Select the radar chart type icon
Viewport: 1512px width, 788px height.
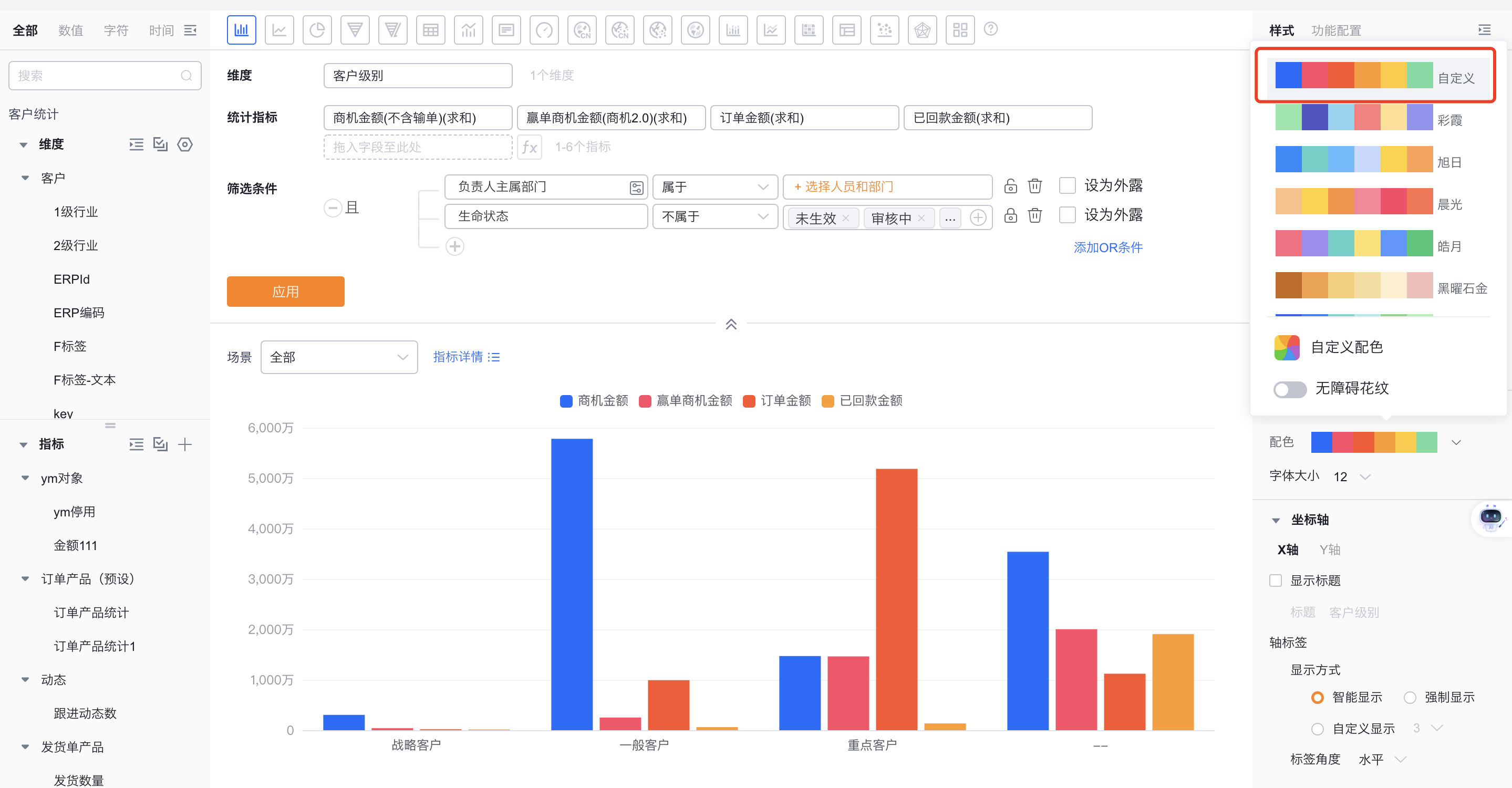coord(922,30)
